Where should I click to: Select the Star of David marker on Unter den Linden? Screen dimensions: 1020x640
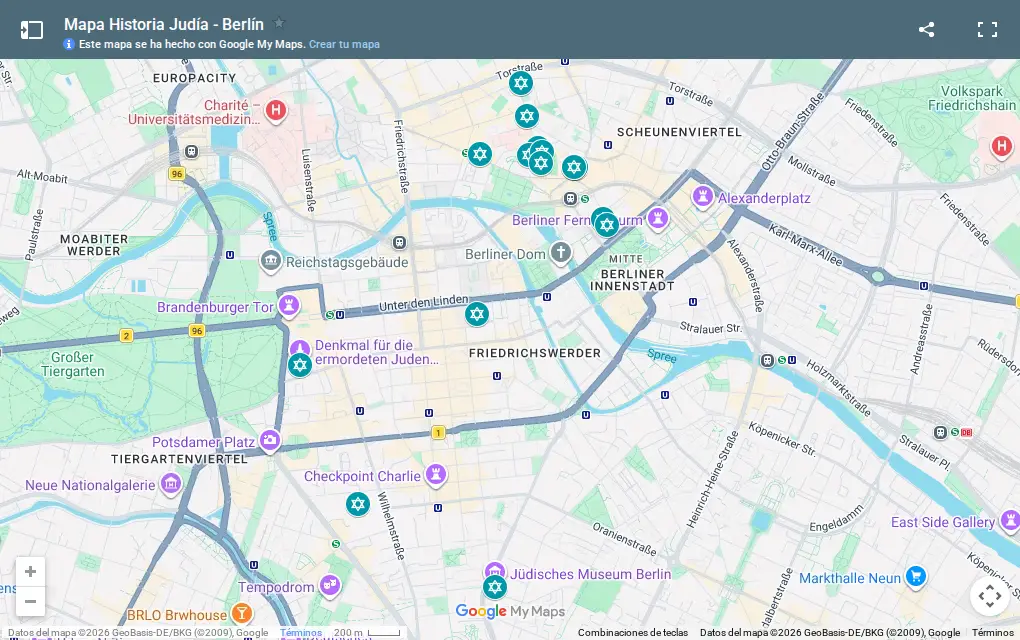477,314
